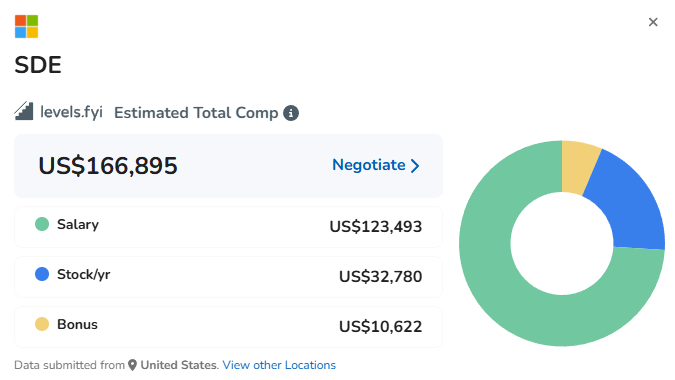
Task: Click the yellow Bonus legend dot
Action: 42,324
